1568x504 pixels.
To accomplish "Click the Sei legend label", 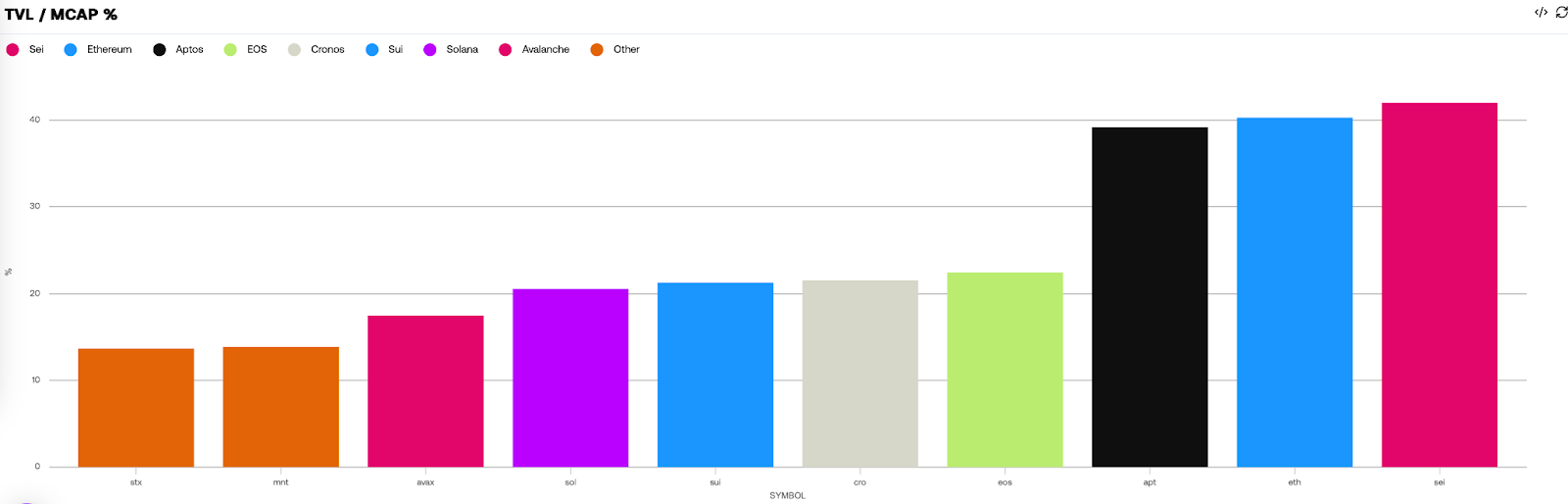I will (36, 50).
